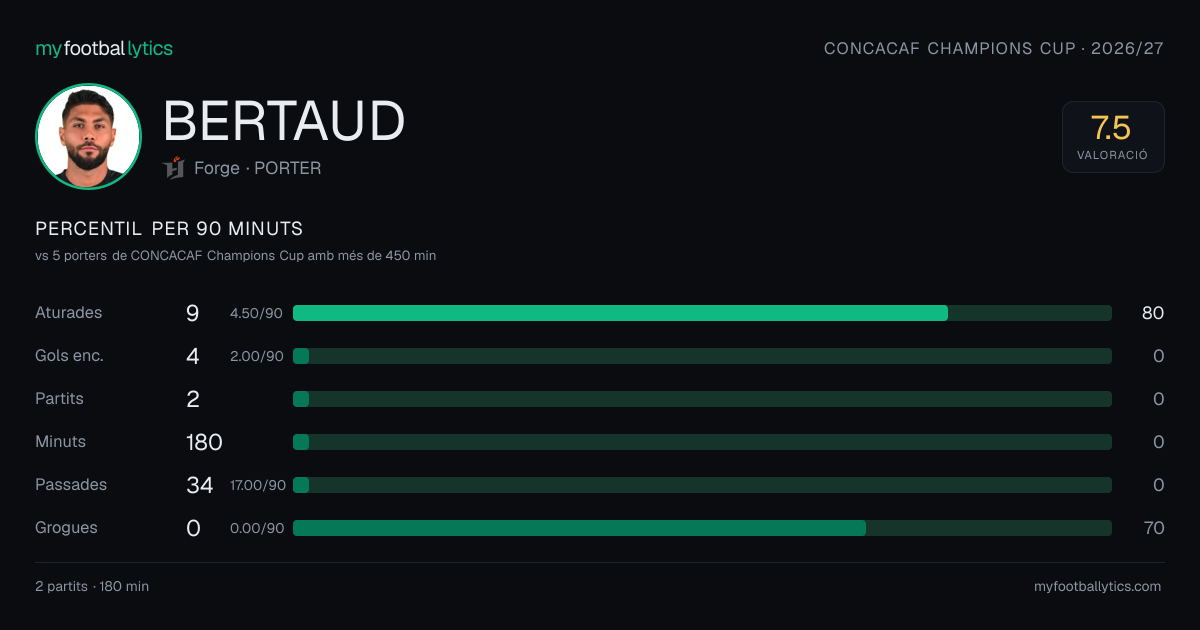This screenshot has height=630, width=1200.
Task: Click the Gols enc. percentile bar
Action: tap(702, 356)
